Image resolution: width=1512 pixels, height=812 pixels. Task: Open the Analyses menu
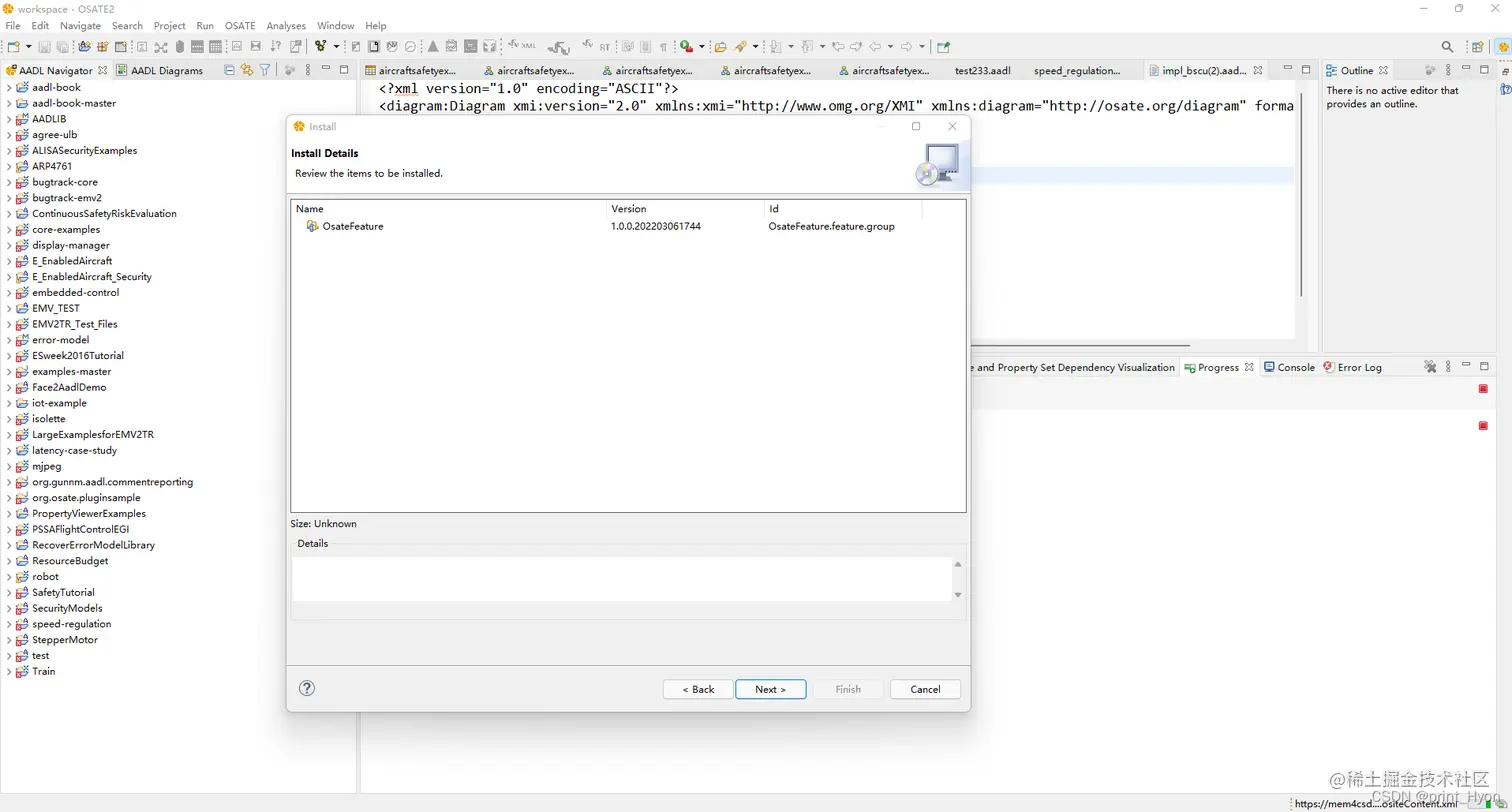pyautogui.click(x=286, y=25)
